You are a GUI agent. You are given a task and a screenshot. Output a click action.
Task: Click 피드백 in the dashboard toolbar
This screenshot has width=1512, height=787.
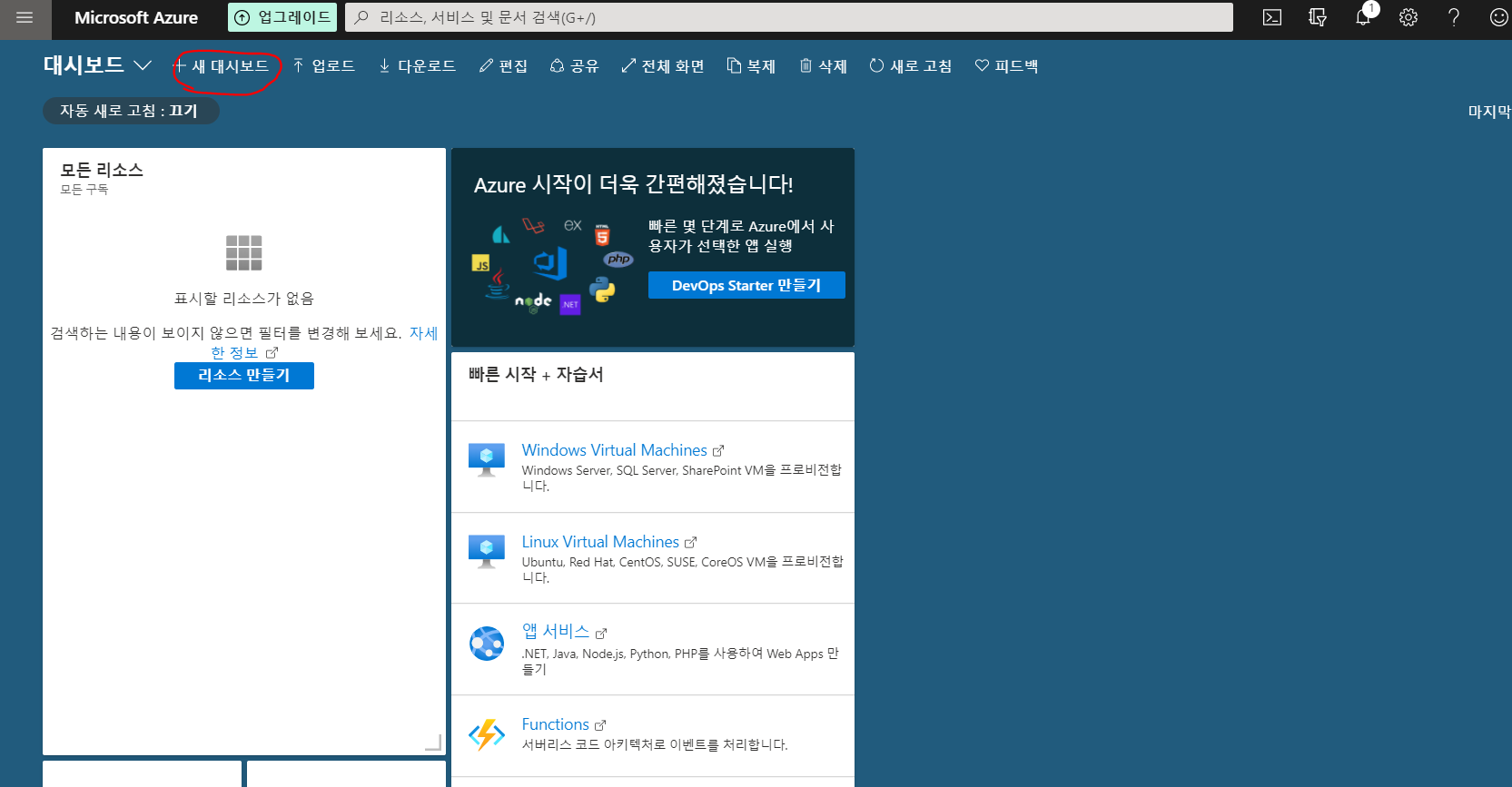(x=1006, y=66)
